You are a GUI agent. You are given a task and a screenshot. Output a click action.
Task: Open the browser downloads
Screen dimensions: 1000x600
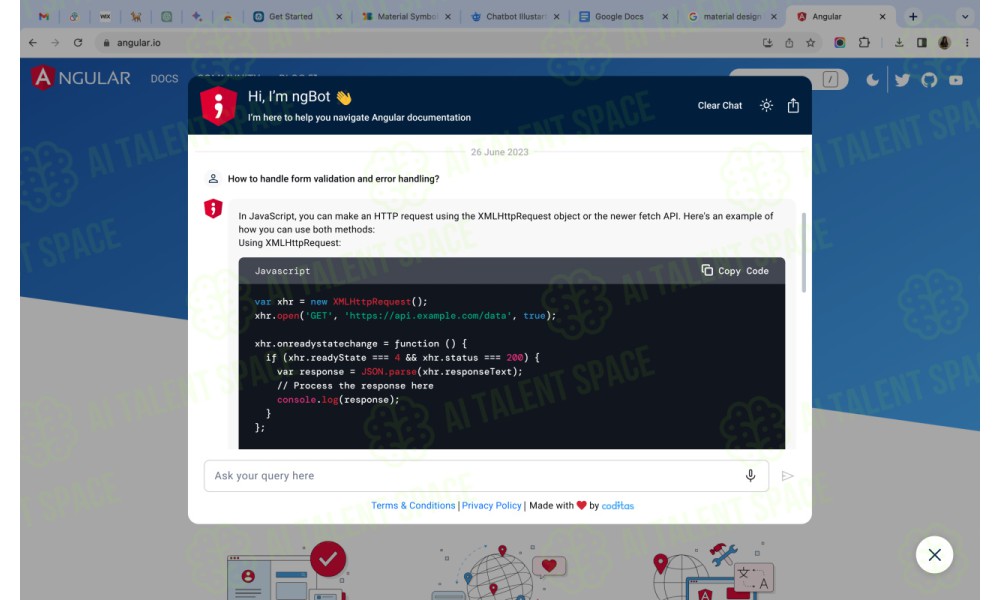[x=899, y=43]
